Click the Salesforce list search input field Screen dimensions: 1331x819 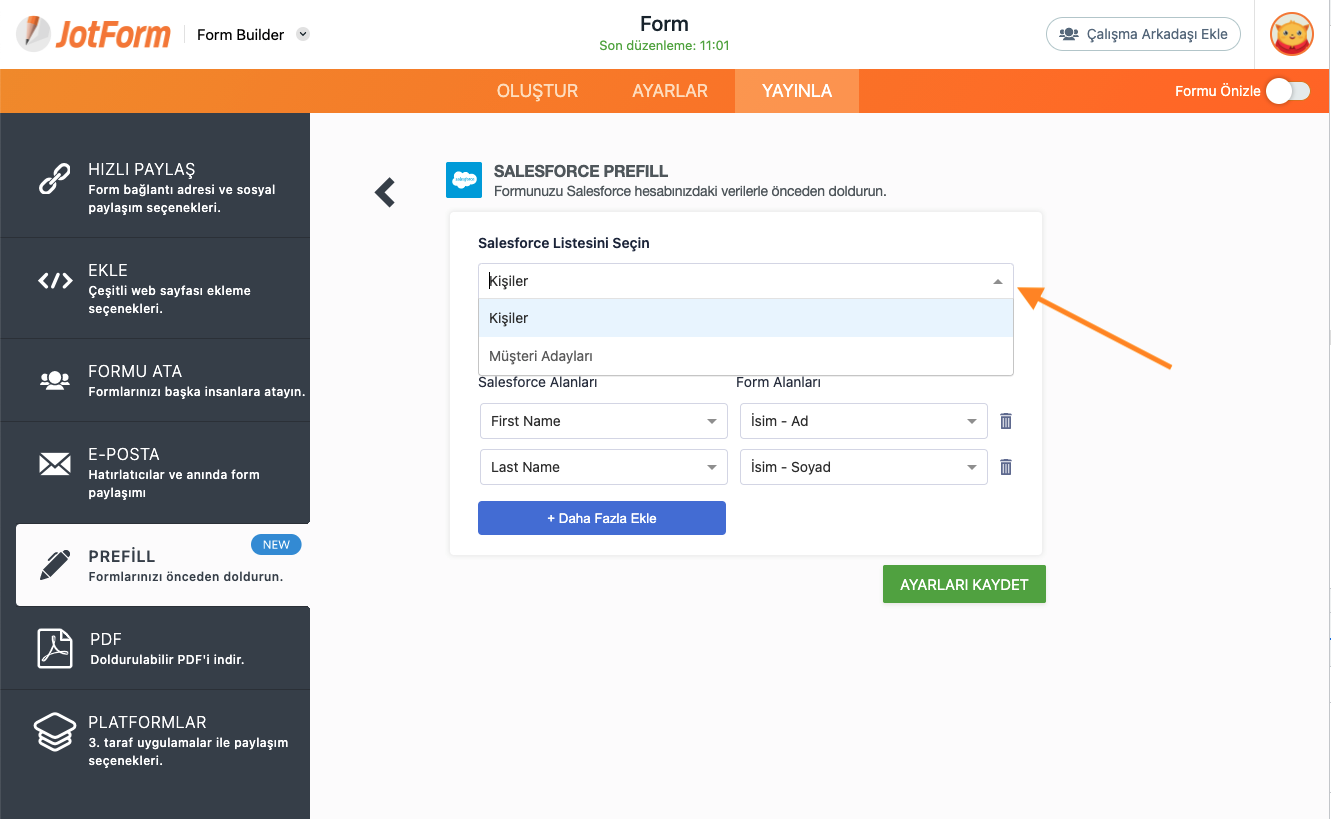(735, 281)
